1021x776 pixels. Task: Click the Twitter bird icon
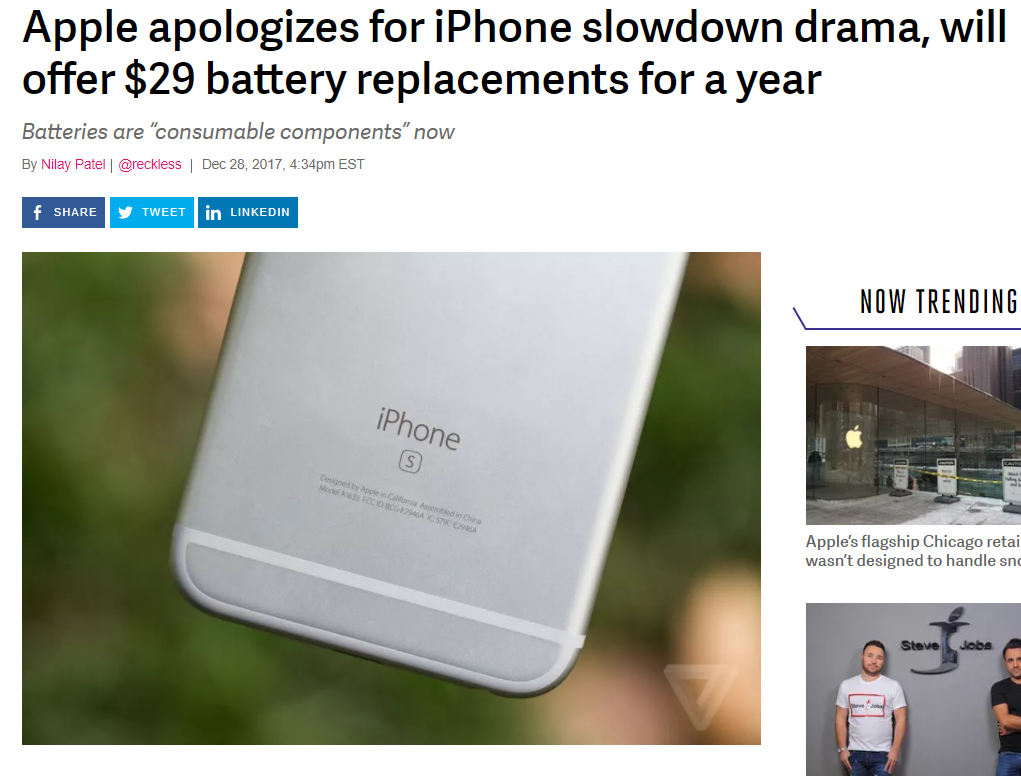coord(126,212)
